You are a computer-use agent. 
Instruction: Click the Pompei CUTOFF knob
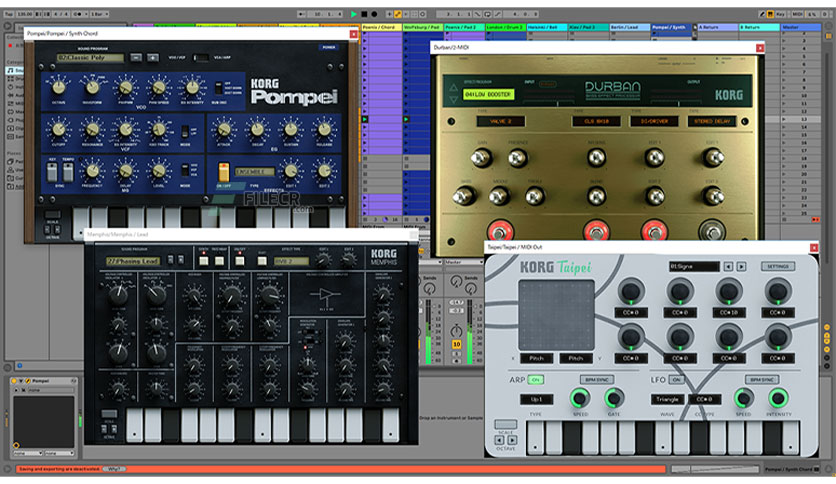coord(59,129)
